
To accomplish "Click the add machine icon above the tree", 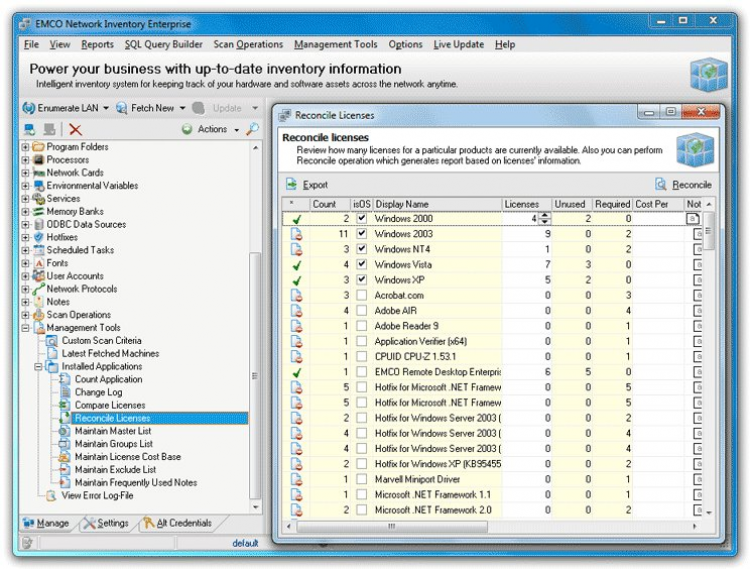I will [x=29, y=129].
